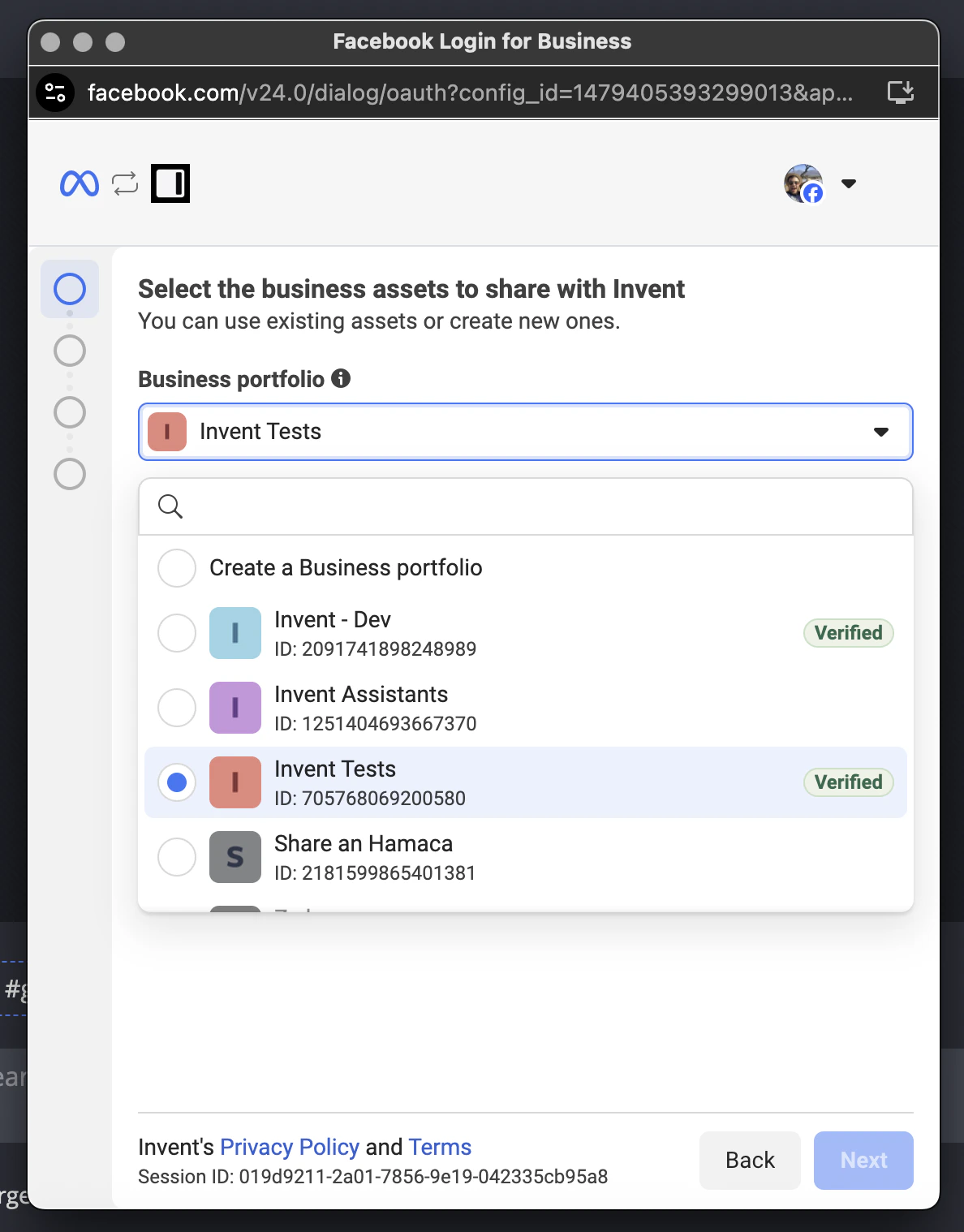Select the Invent - Dev portfolio

pos(176,633)
